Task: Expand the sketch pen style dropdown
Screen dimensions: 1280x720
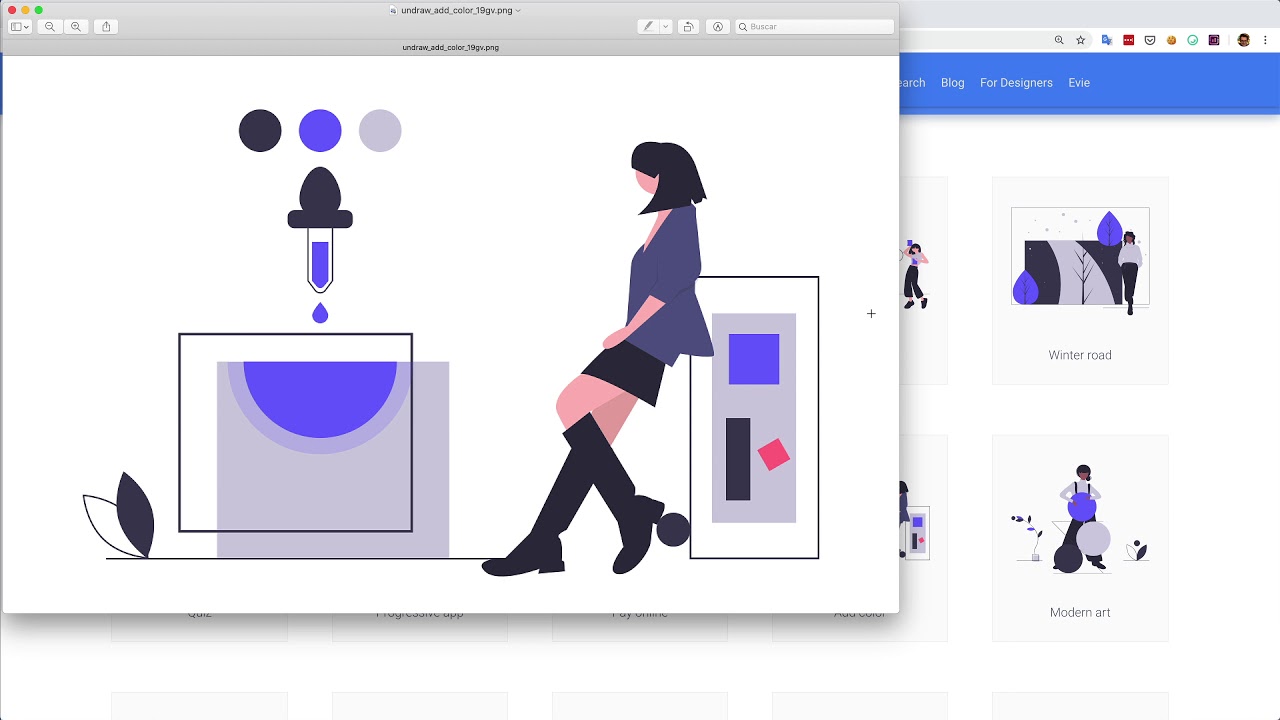Action: (x=663, y=27)
